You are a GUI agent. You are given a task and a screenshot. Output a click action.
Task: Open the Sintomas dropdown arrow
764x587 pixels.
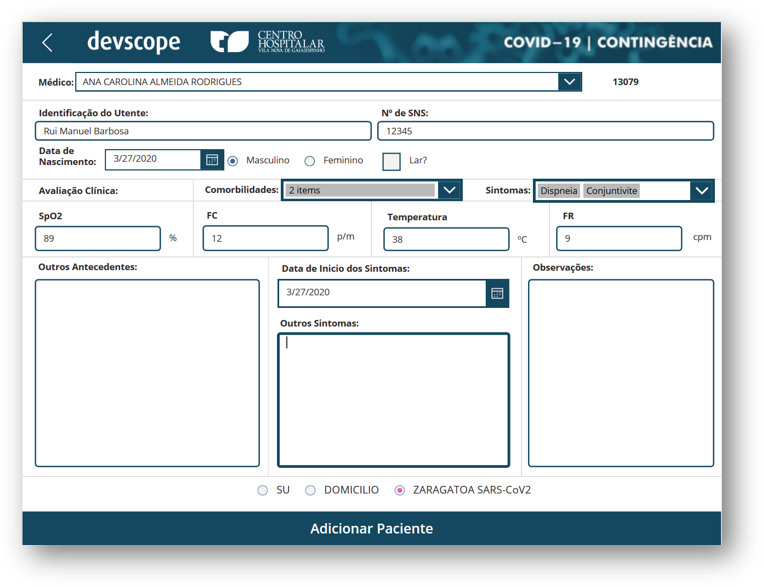pos(702,190)
